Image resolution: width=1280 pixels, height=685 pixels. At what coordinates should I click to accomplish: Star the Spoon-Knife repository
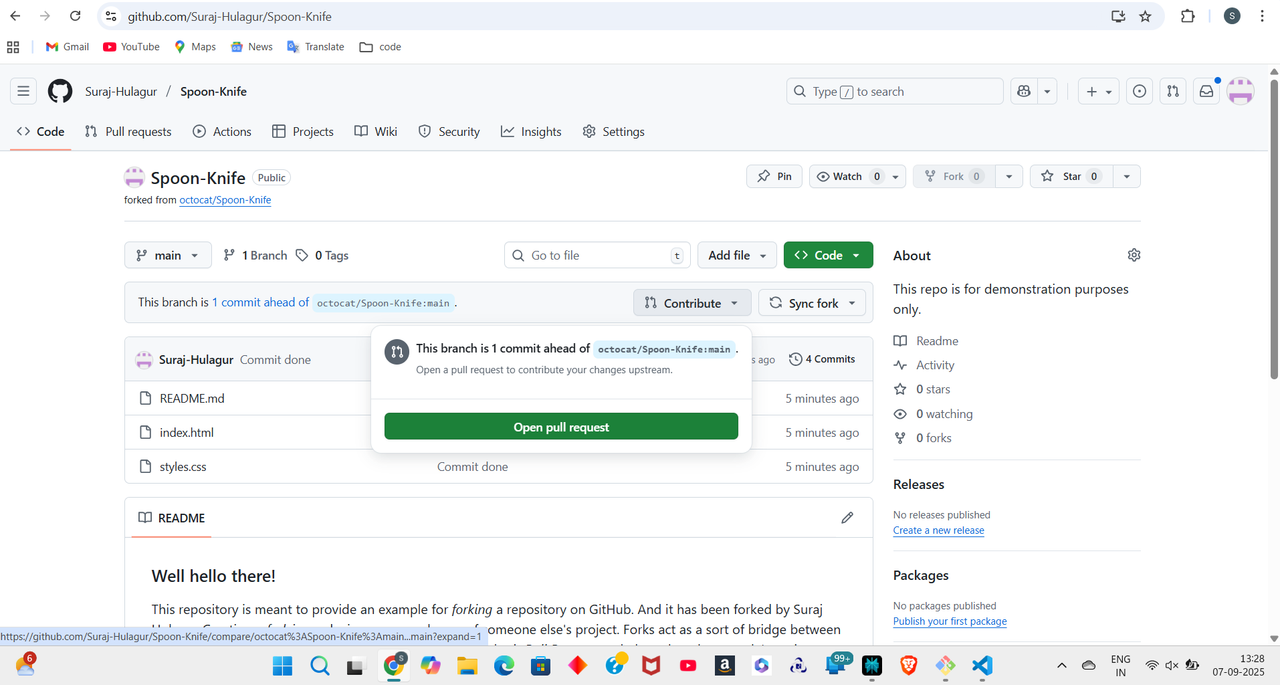coord(1070,176)
